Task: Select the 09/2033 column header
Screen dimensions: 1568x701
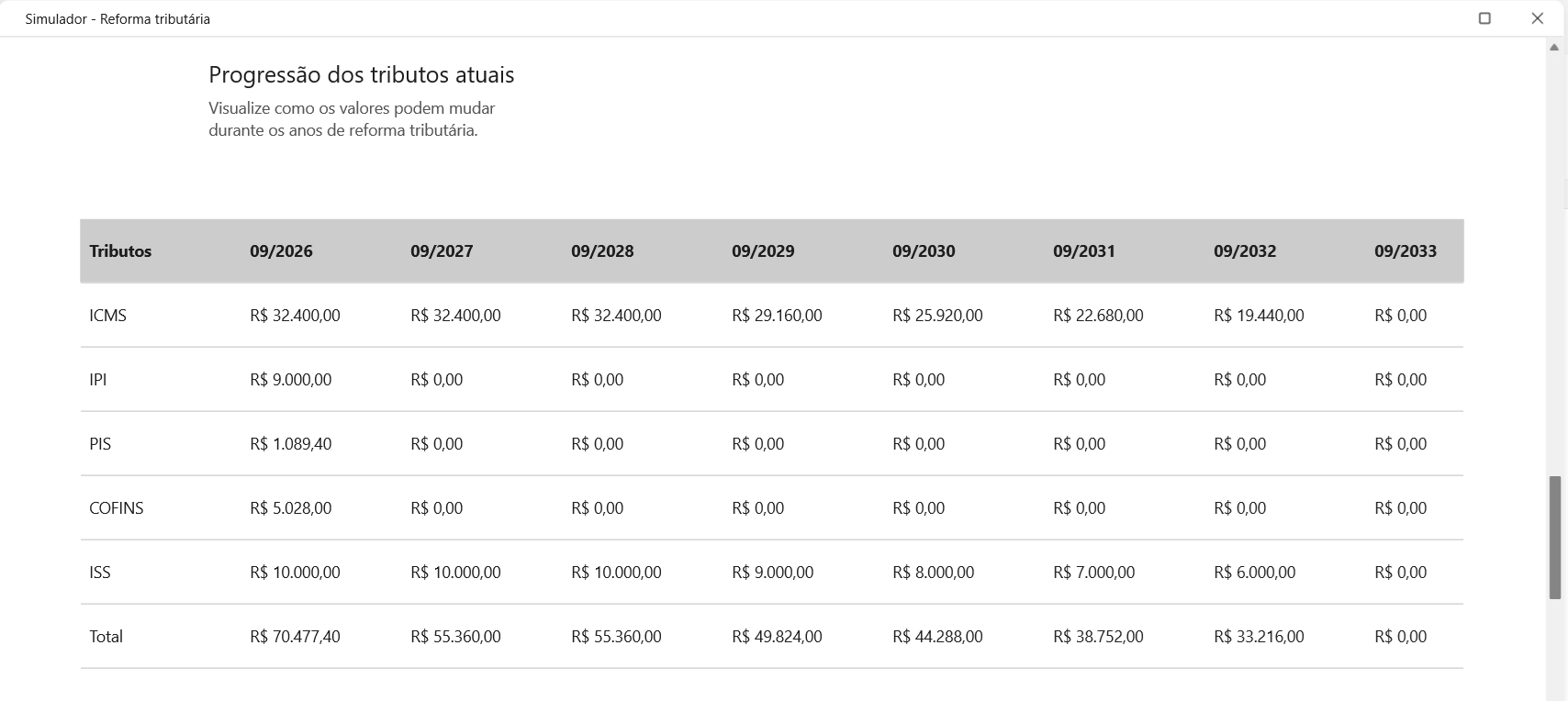Action: [x=1406, y=251]
